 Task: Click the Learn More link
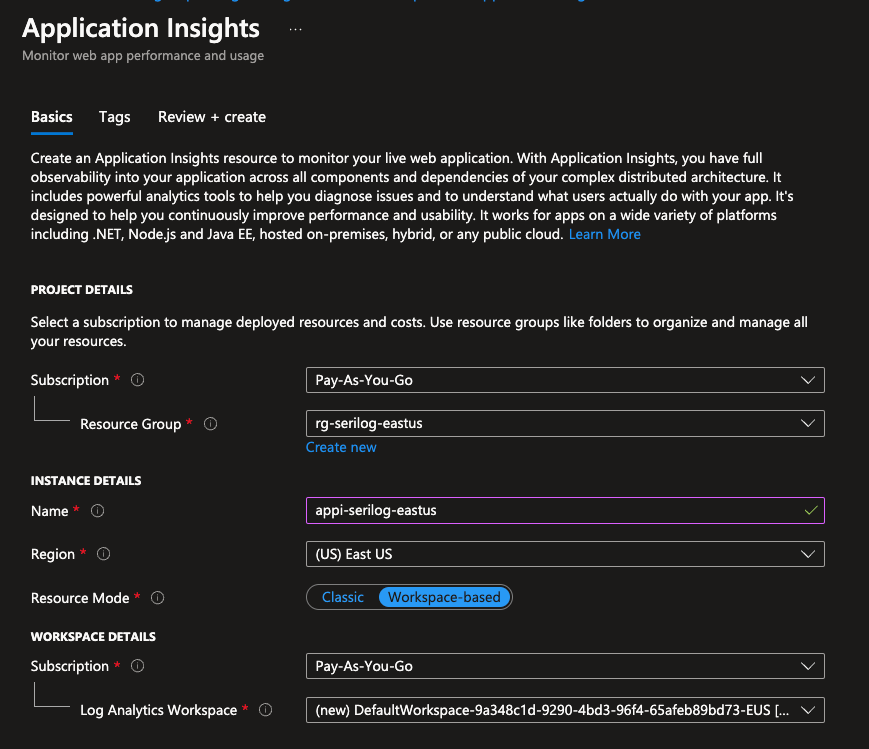pos(605,234)
